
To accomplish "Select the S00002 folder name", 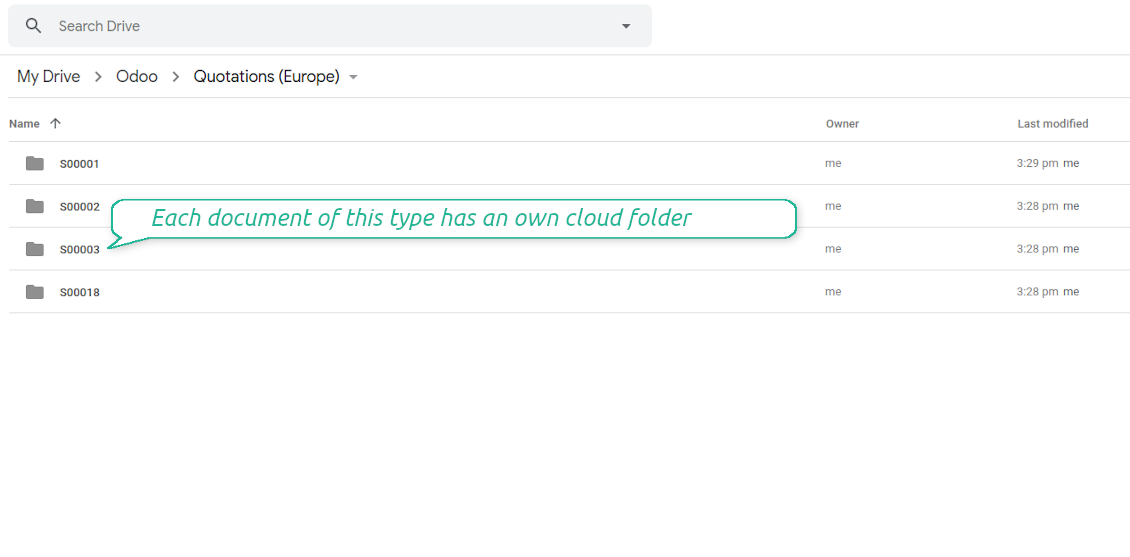I will pos(79,207).
